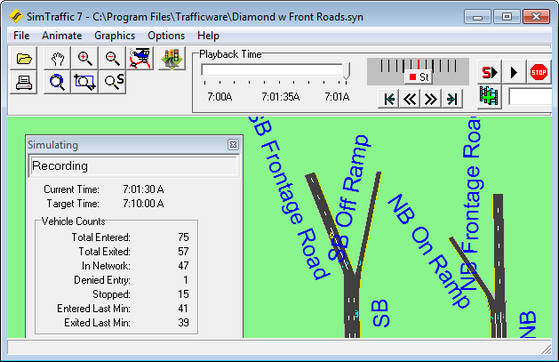Open file with the folder icon
This screenshot has height=362, width=559.
pyautogui.click(x=24, y=58)
